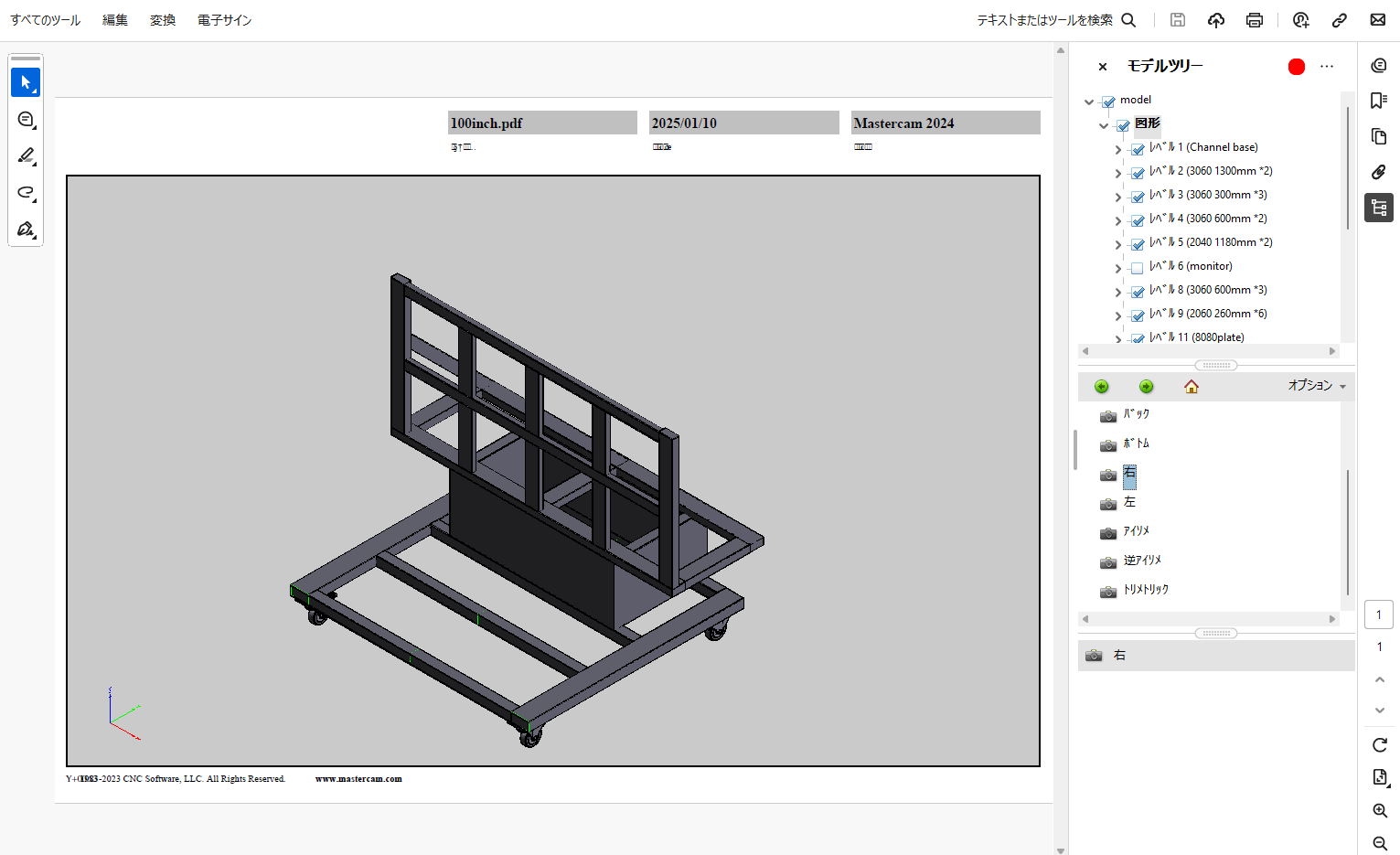Enable the レベル 6 (monitor) checkbox
This screenshot has width=1400, height=855.
pyautogui.click(x=1137, y=268)
